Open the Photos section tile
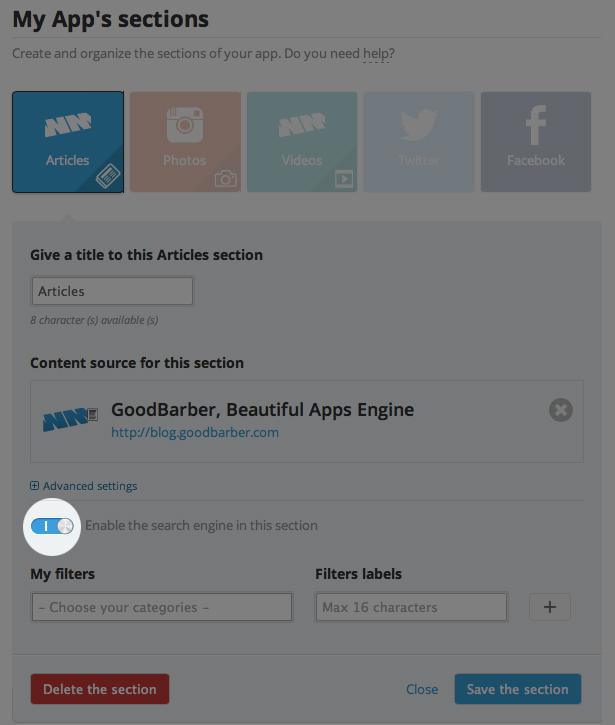Screen dimensions: 615x725 coord(185,141)
